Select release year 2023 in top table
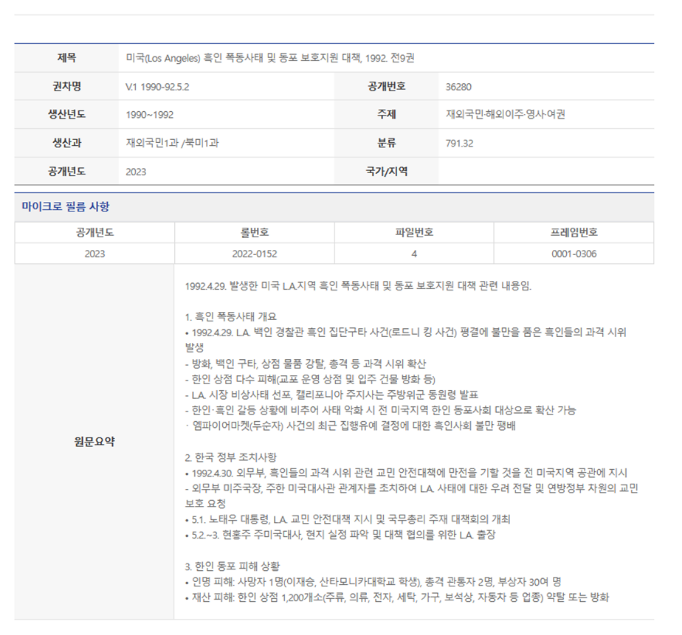The height and width of the screenshot is (635, 682). coord(136,172)
